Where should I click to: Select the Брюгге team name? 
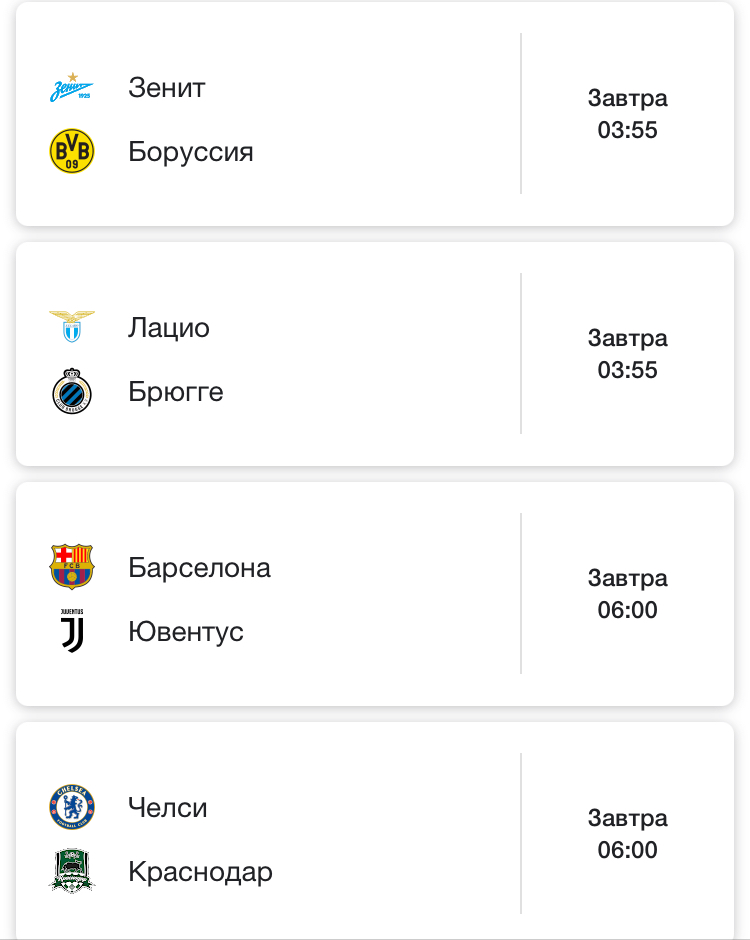pyautogui.click(x=176, y=392)
